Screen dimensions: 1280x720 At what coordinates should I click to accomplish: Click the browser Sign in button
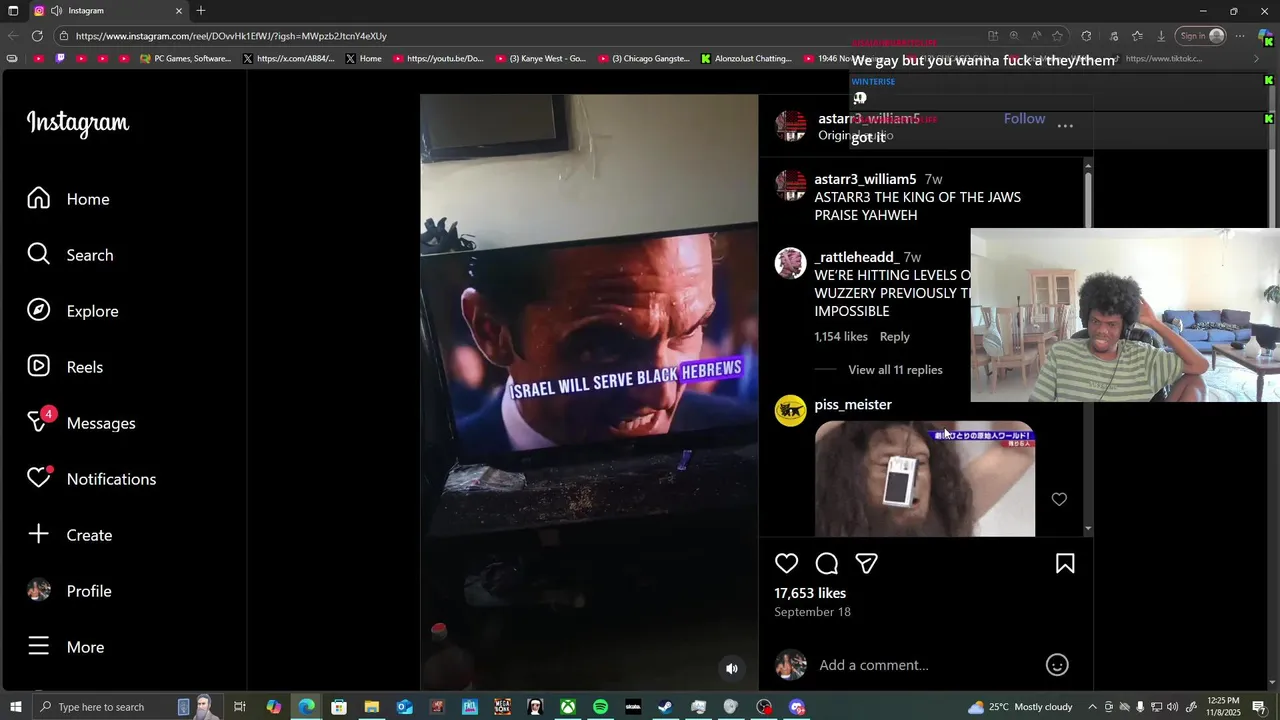coord(1202,36)
